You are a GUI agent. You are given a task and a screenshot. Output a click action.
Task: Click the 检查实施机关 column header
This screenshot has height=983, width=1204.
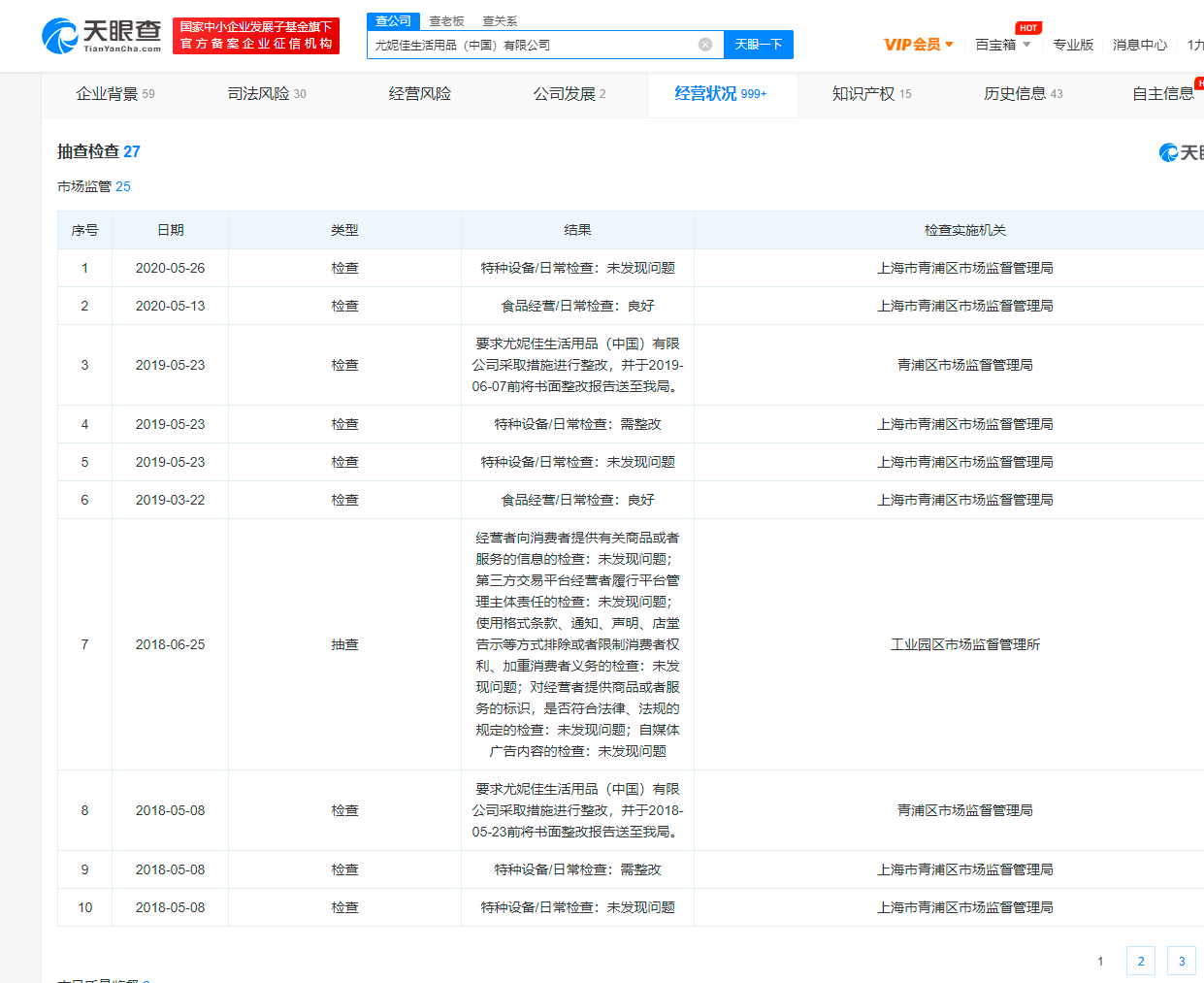(x=965, y=230)
